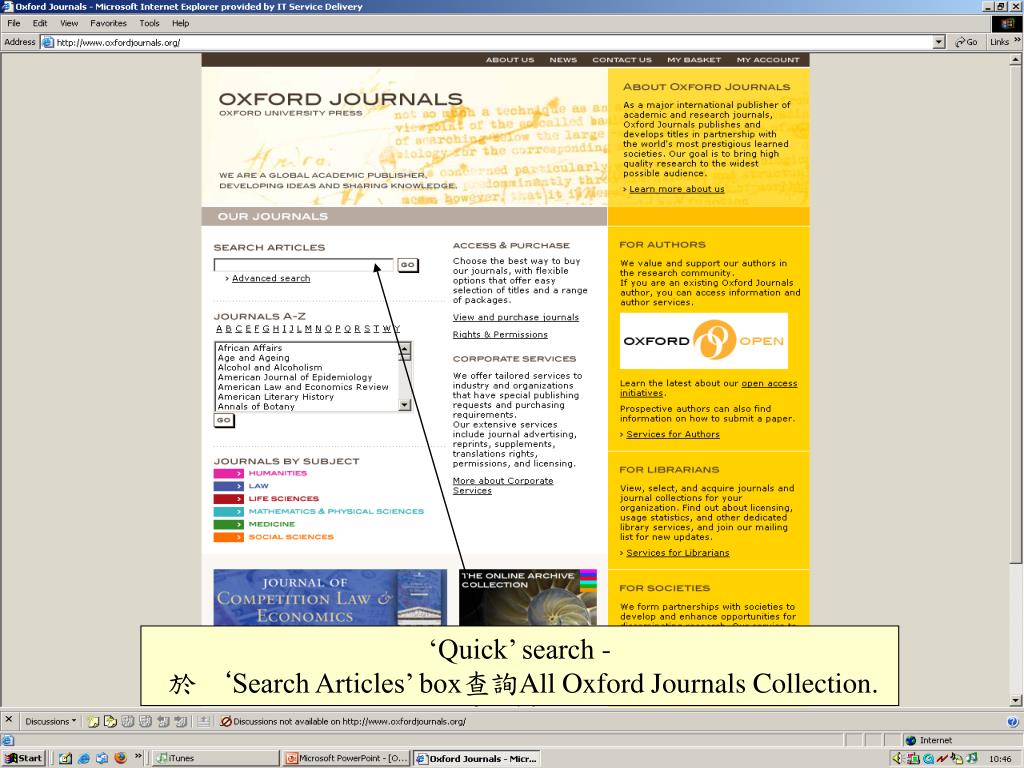
Task: Select African Affairs in journals list
Action: (x=250, y=348)
